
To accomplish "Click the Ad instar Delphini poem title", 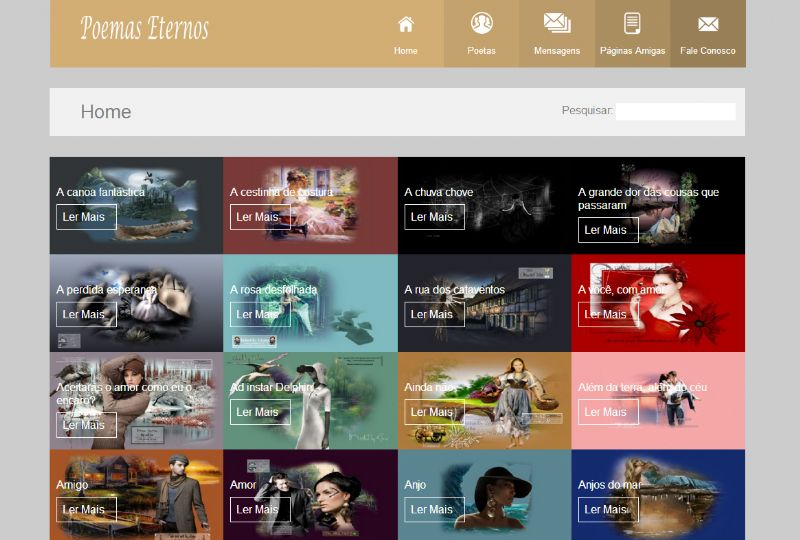I will tap(271, 387).
